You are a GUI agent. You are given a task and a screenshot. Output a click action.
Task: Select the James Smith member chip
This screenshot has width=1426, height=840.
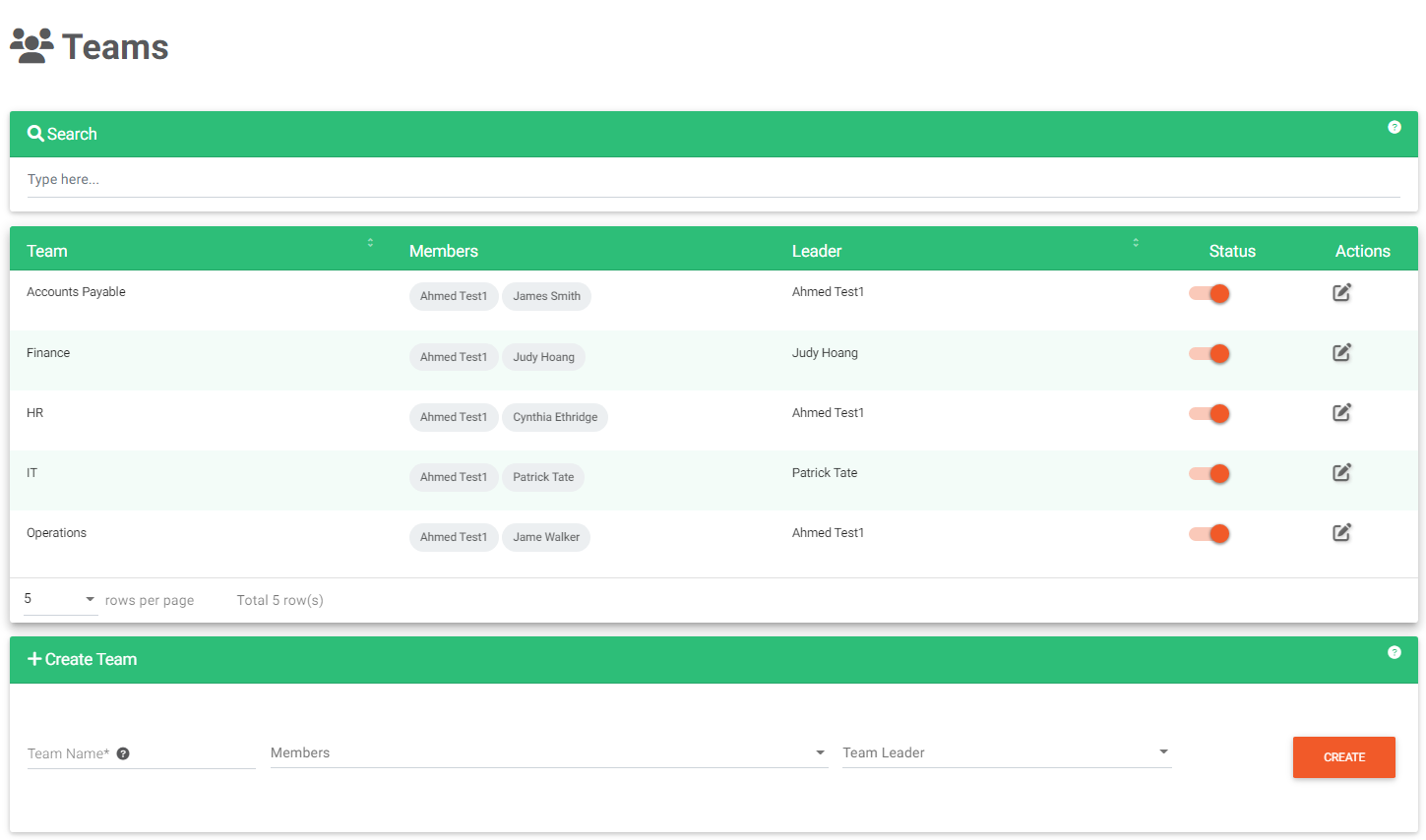coord(546,296)
